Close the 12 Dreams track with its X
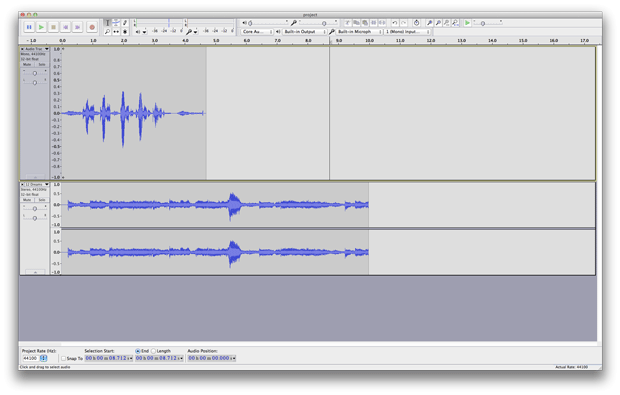Screen dimensions: 620x395 [22, 185]
